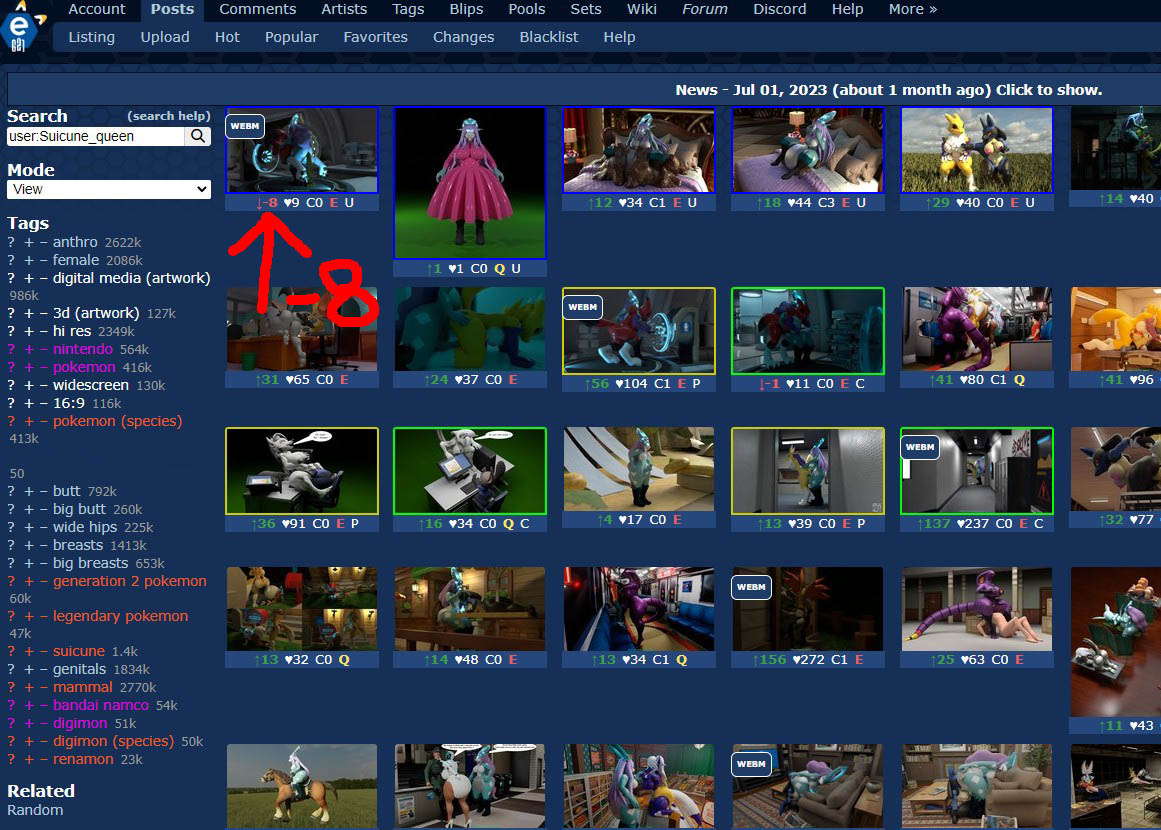Go to the Comments section
The height and width of the screenshot is (830, 1161).
pyautogui.click(x=258, y=10)
